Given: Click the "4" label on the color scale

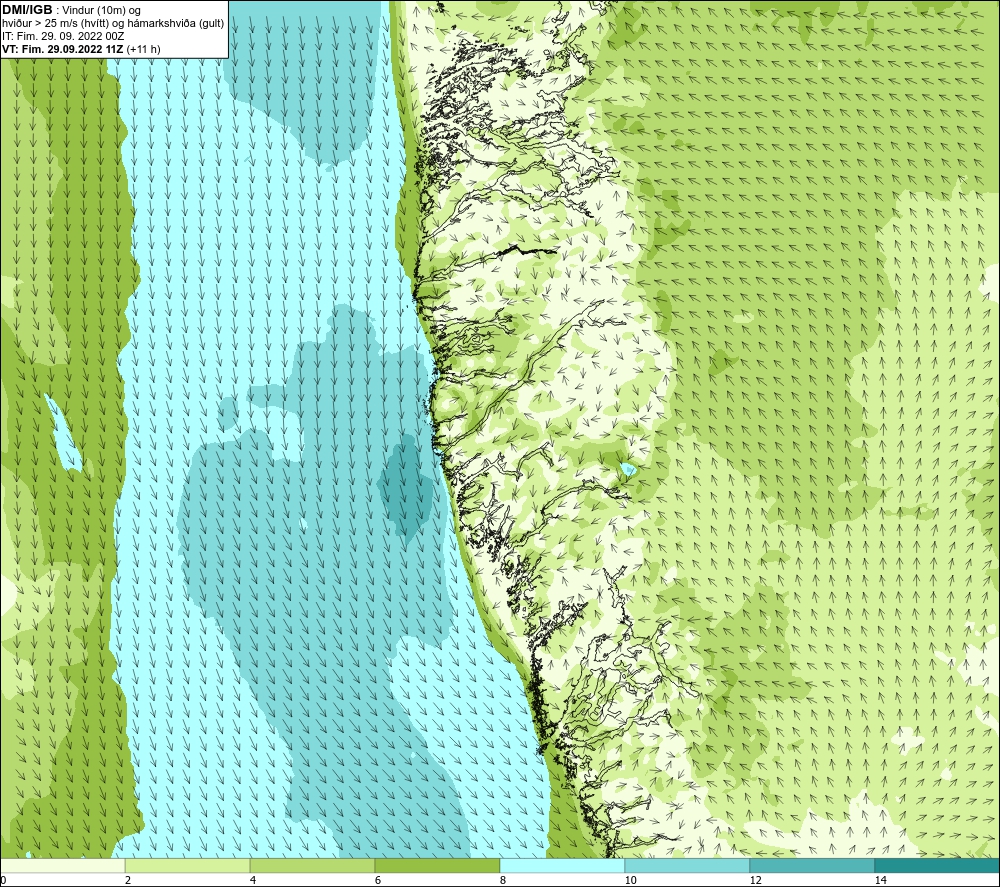Looking at the screenshot, I should click(x=253, y=880).
